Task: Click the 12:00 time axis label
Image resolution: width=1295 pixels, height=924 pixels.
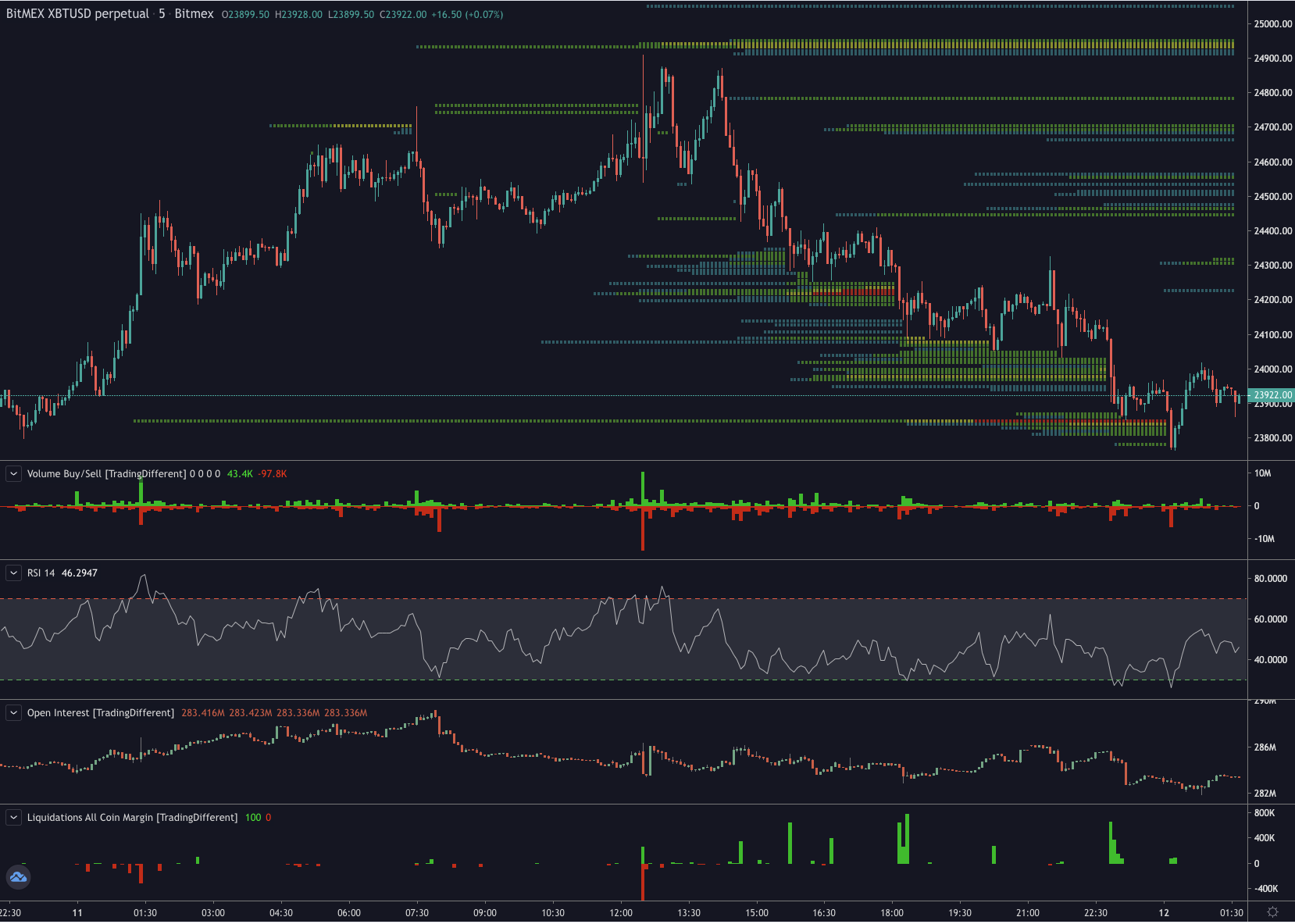Action: [x=619, y=912]
